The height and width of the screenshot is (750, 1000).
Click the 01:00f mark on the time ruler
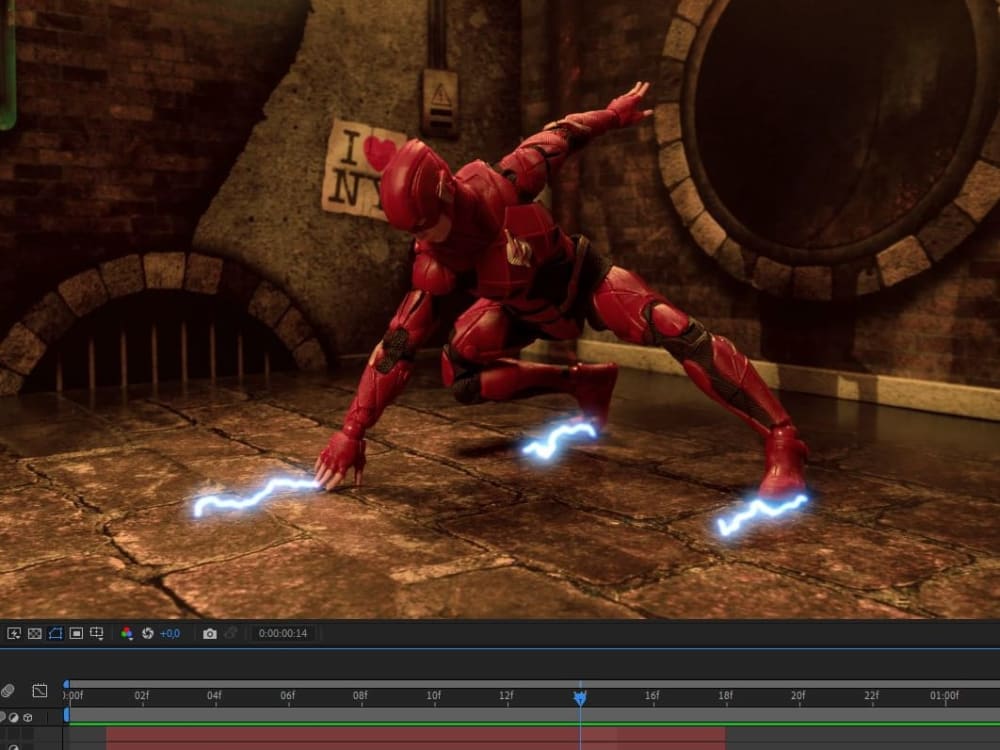click(x=944, y=696)
